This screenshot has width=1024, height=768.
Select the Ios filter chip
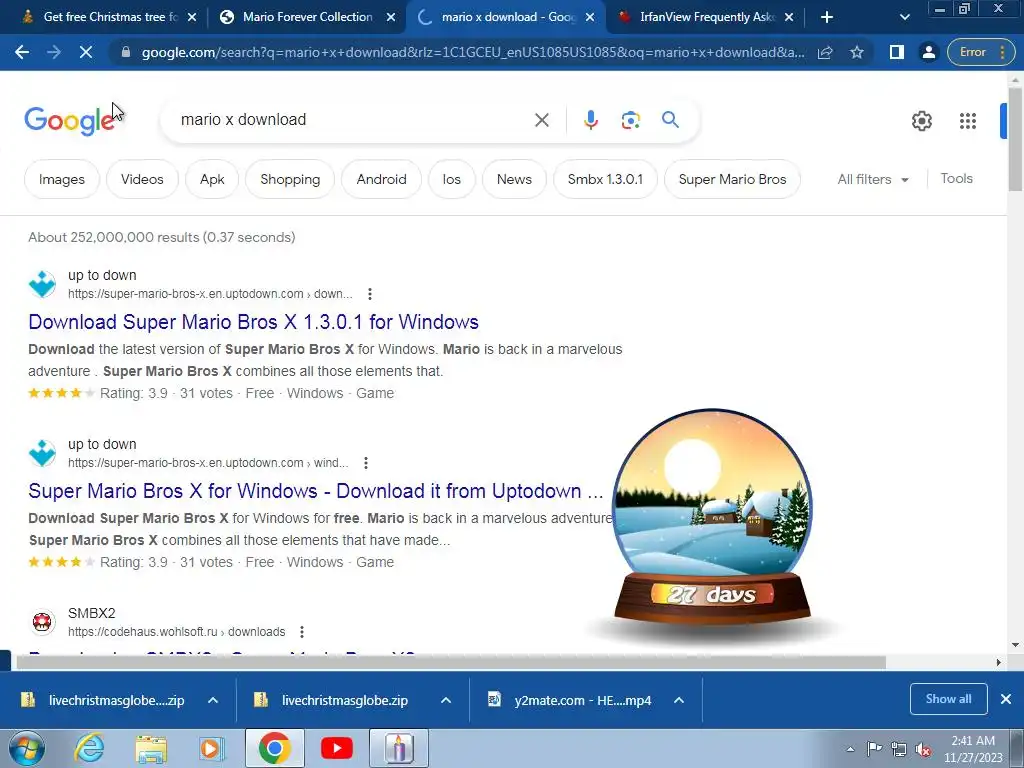pyautogui.click(x=451, y=179)
